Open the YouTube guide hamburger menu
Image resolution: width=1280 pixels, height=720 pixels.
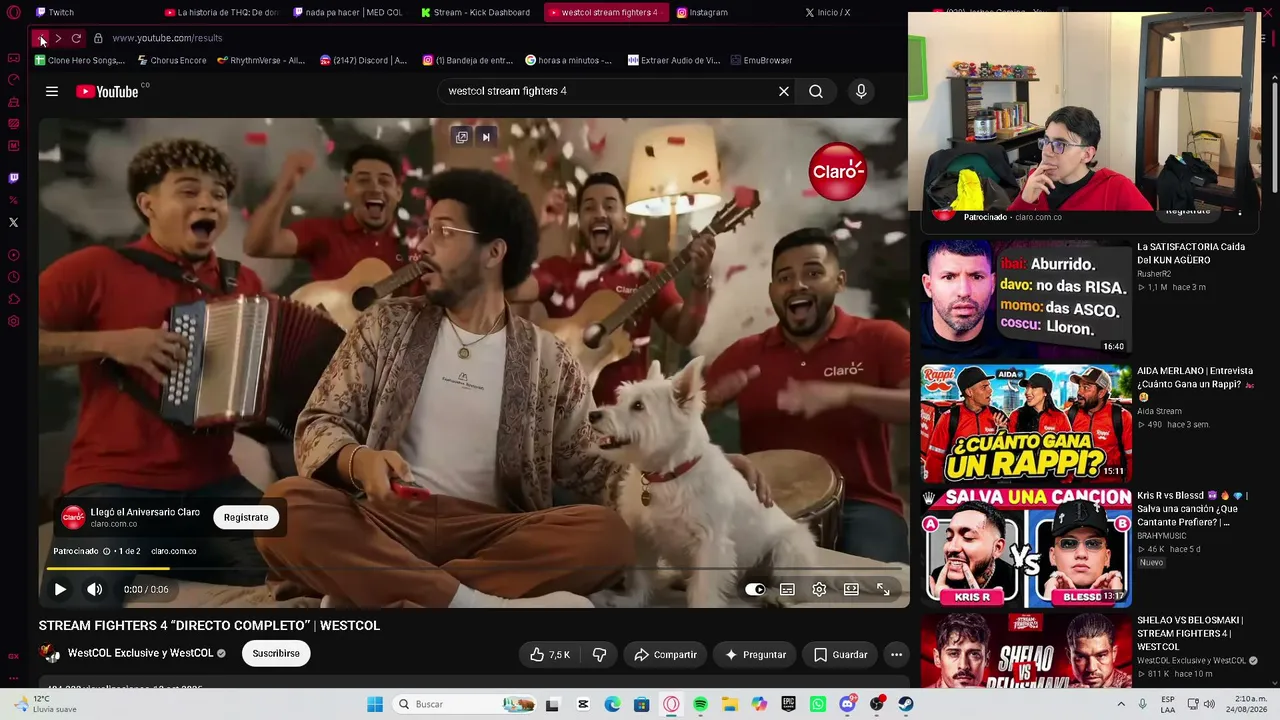pyautogui.click(x=52, y=92)
